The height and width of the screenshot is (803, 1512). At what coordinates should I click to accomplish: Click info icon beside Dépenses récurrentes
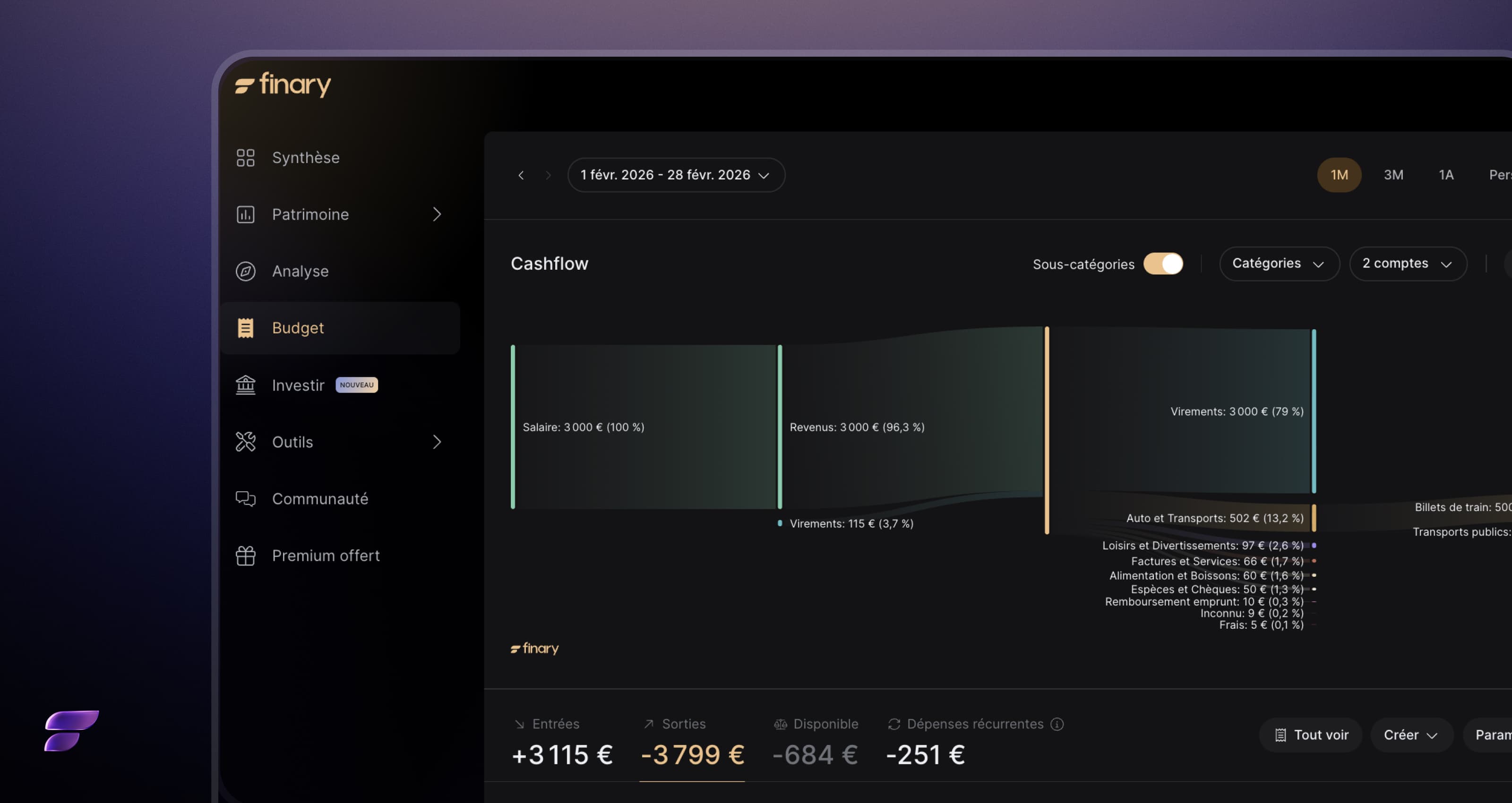[1057, 724]
